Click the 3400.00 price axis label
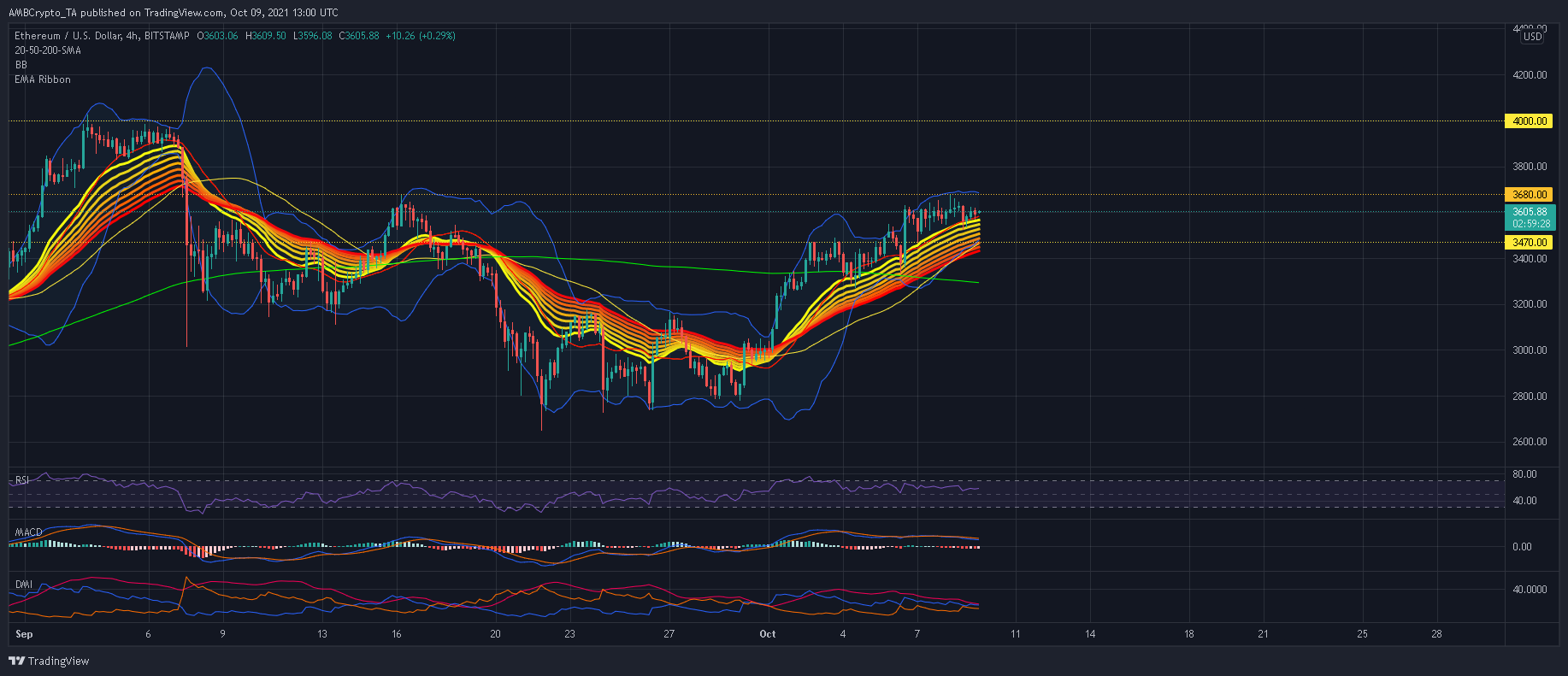This screenshot has width=1568, height=676. 1530,259
